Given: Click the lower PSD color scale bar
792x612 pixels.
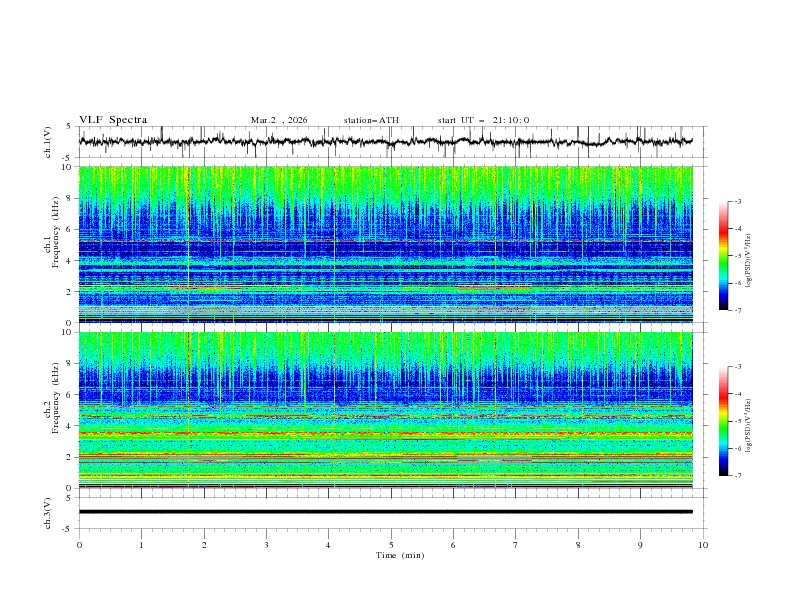Looking at the screenshot, I should click(724, 421).
